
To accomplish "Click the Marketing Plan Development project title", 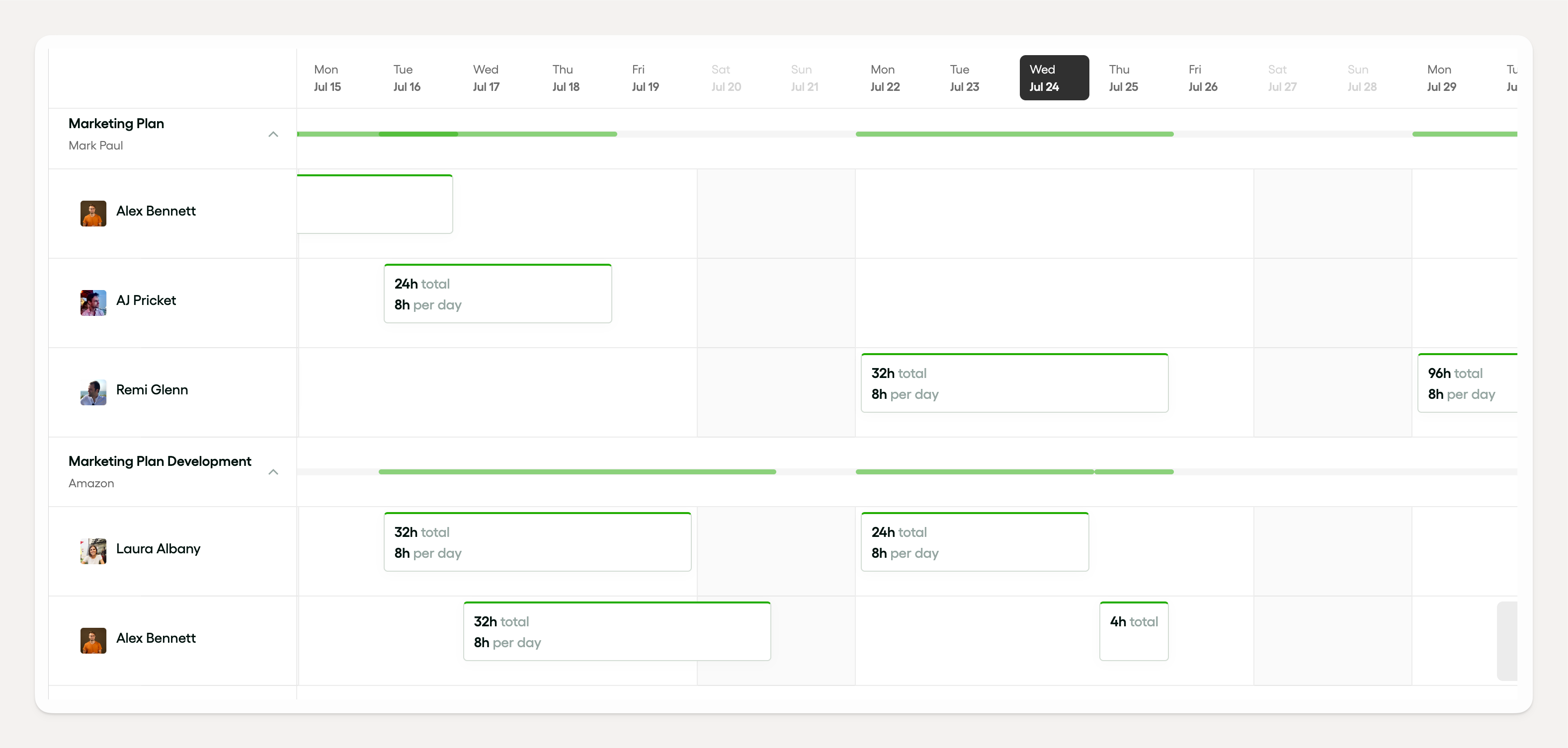I will click(x=160, y=461).
